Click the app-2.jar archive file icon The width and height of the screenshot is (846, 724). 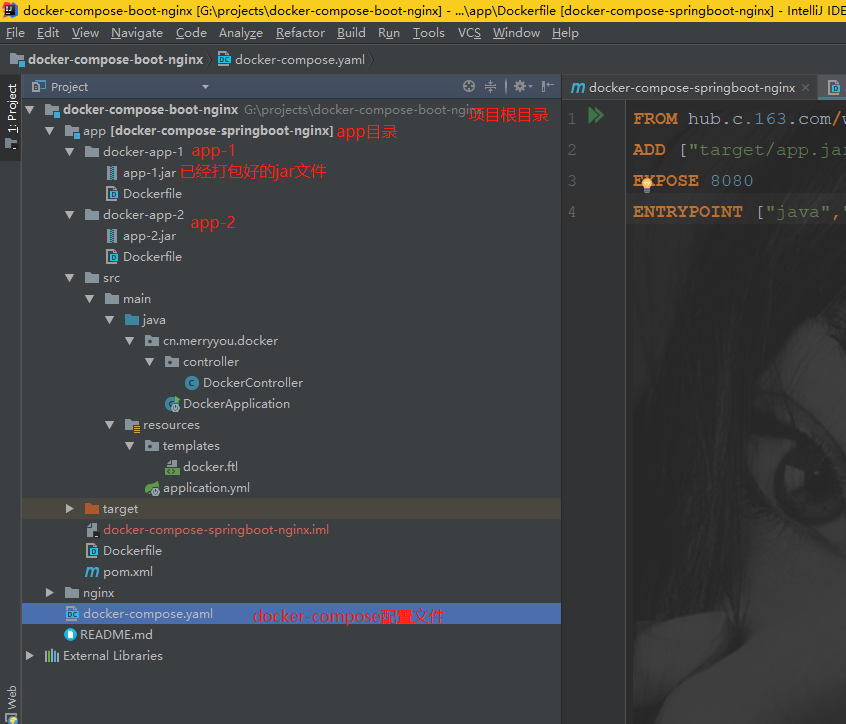112,236
